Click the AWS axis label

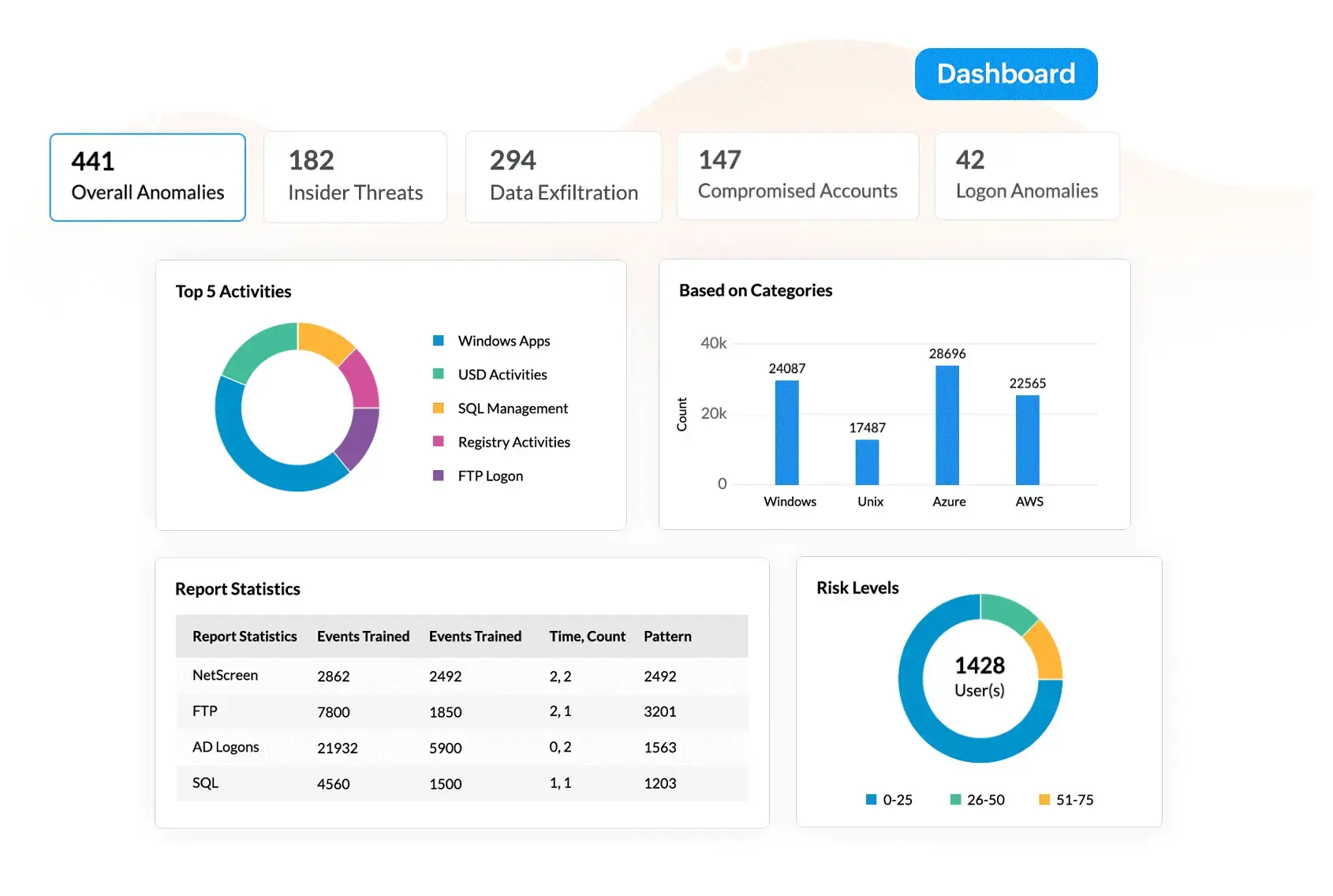coord(1029,502)
